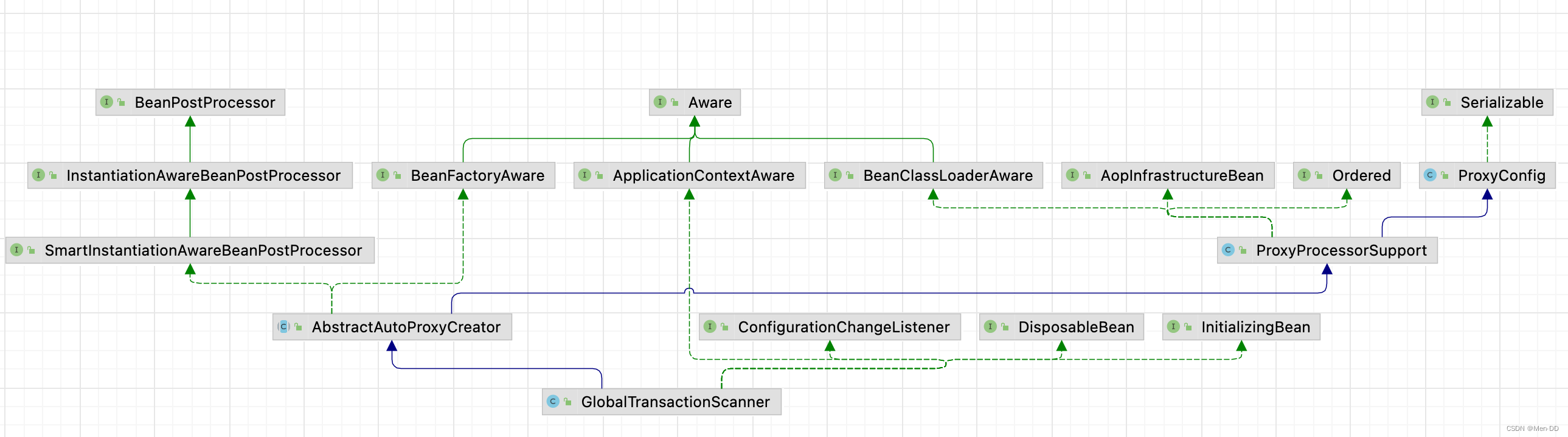Select the AbstractAutoProxyCreator node label
Image resolution: width=1568 pixels, height=437 pixels.
(406, 327)
